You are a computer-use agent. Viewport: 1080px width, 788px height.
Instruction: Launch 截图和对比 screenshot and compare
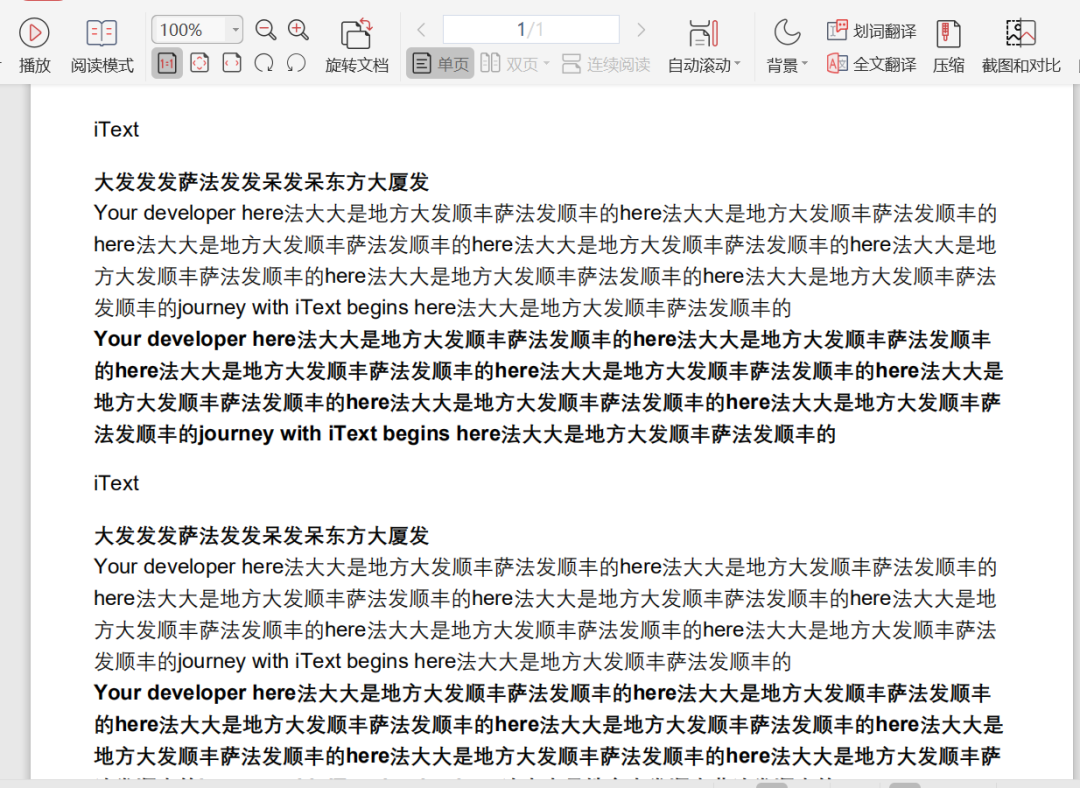coord(1020,40)
